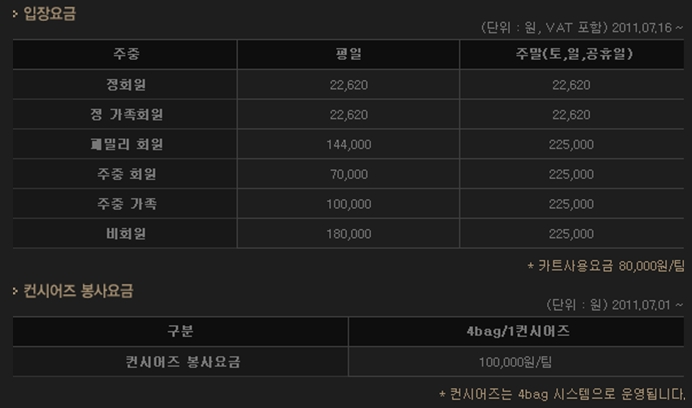The width and height of the screenshot is (692, 408).
Task: Select the 주중 가족 row label
Action: 125,204
